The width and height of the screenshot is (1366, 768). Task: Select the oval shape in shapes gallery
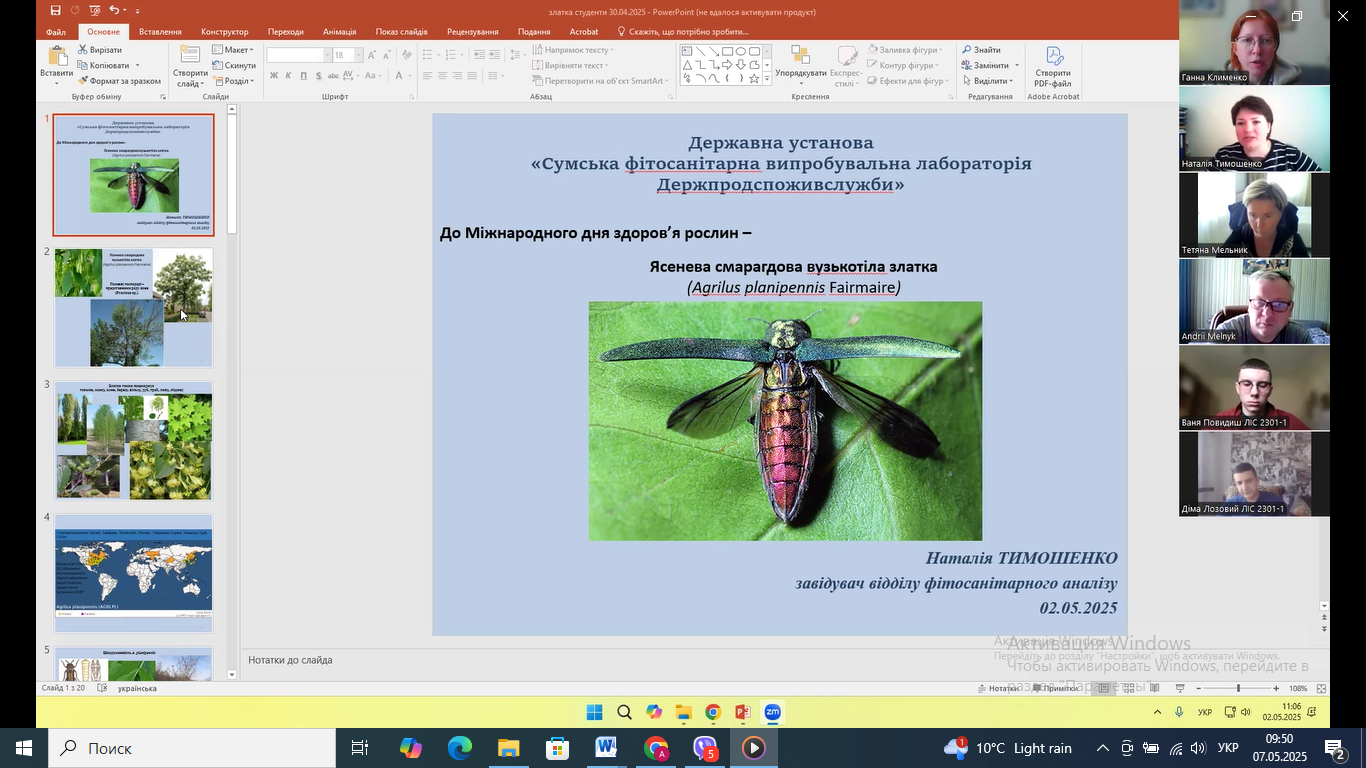point(740,52)
